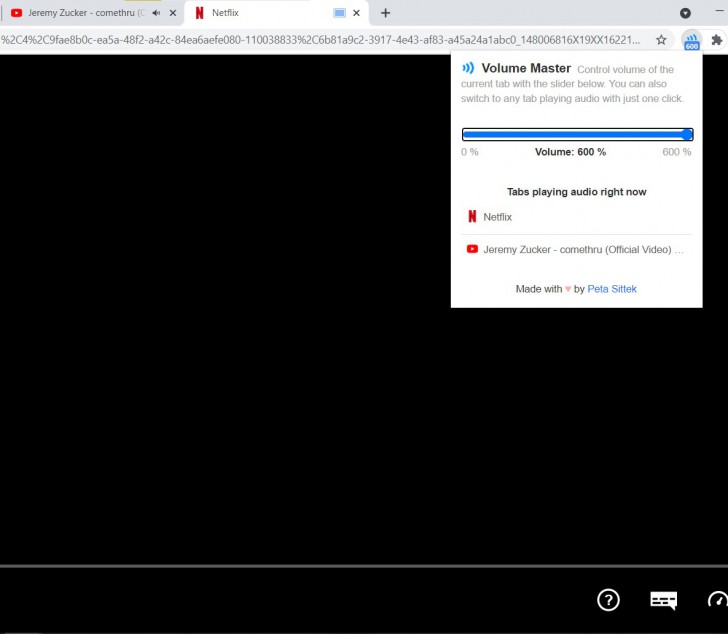Switch to Jeremy Zucker comethru audio tab entry
The height and width of the screenshot is (634, 728).
[576, 250]
